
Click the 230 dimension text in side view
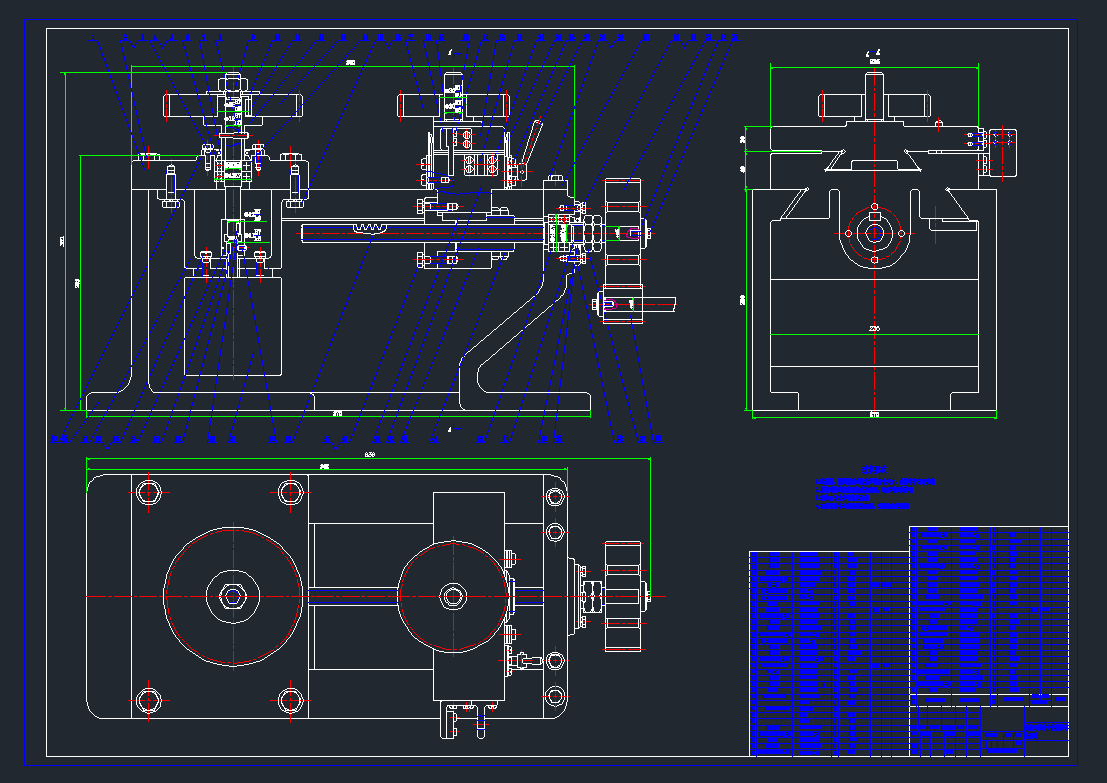pos(874,328)
